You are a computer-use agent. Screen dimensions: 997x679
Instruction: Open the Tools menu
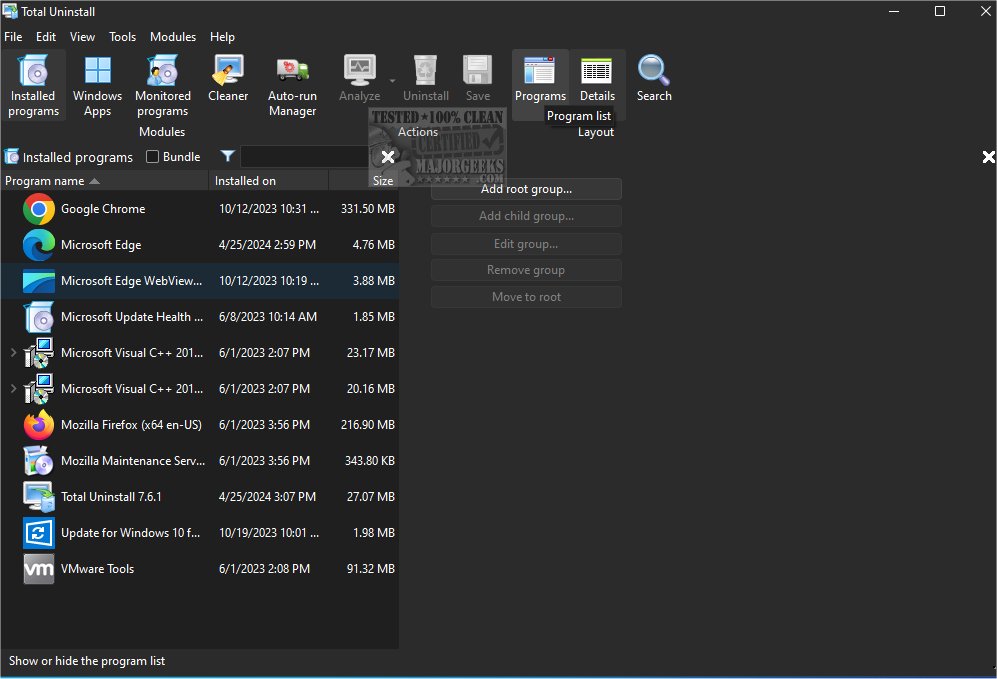coord(122,36)
